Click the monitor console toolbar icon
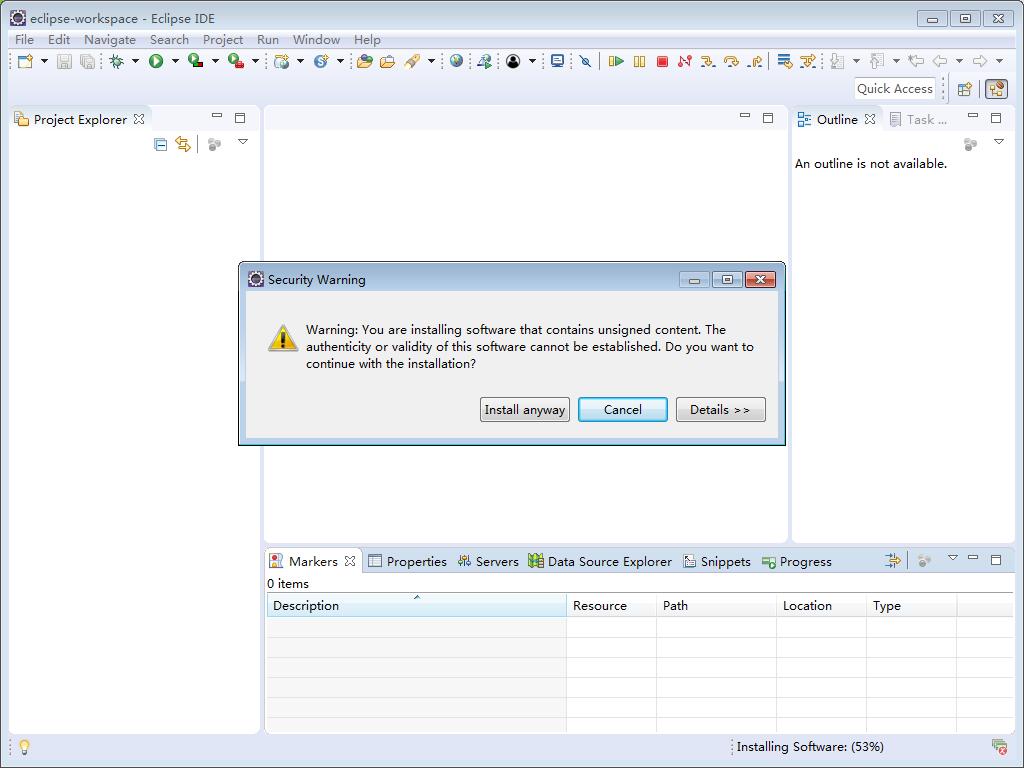 [557, 61]
